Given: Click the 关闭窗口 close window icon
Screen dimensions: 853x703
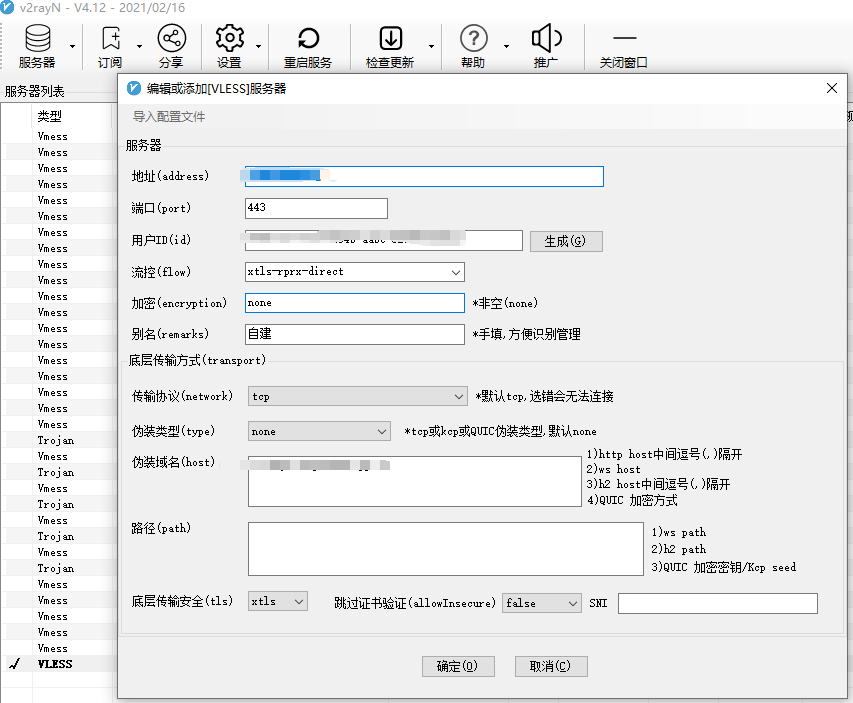Looking at the screenshot, I should pyautogui.click(x=624, y=47).
